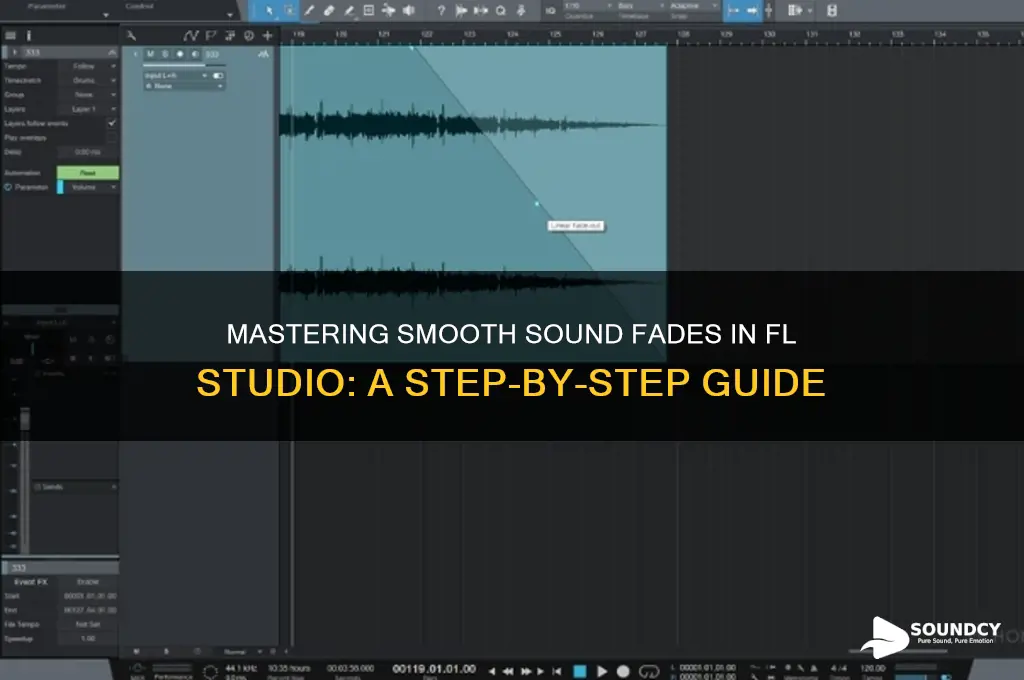
Task: Click the 4/4 time signature
Action: click(839, 668)
